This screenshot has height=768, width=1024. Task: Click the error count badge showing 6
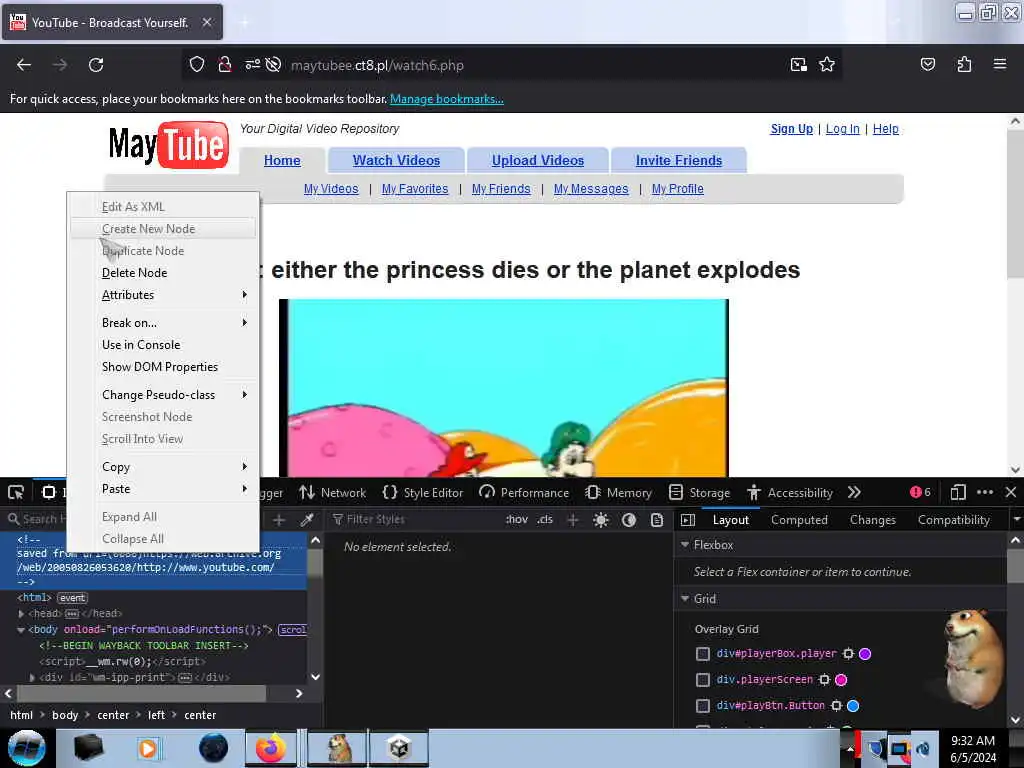920,492
